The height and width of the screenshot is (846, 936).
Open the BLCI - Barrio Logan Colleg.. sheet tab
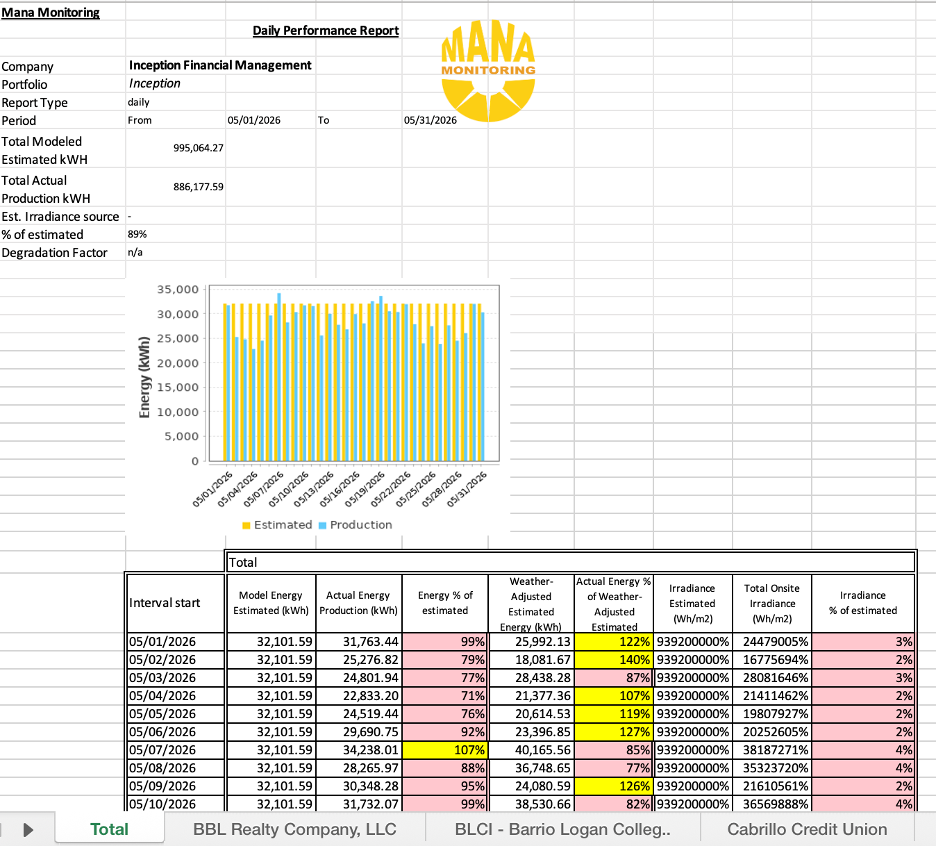pos(562,829)
